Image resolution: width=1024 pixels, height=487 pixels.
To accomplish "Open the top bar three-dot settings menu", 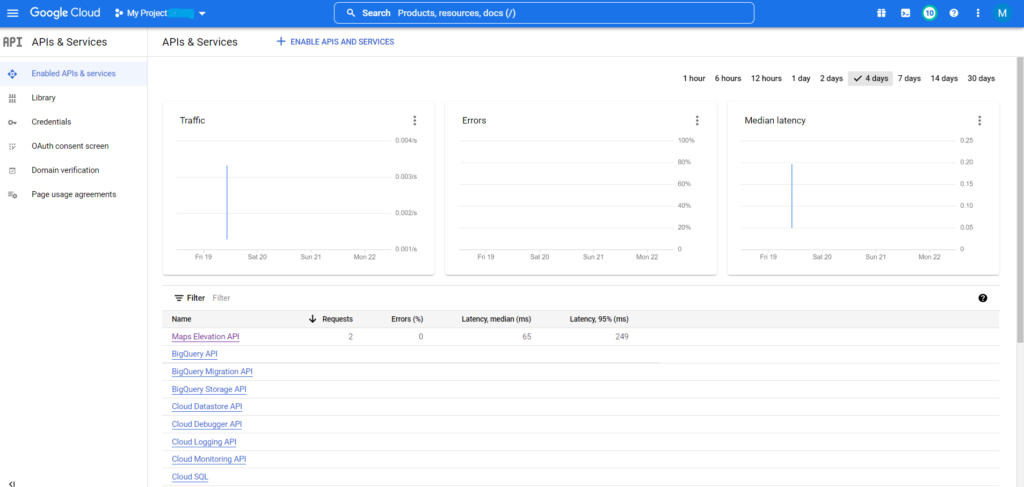I will pyautogui.click(x=978, y=13).
